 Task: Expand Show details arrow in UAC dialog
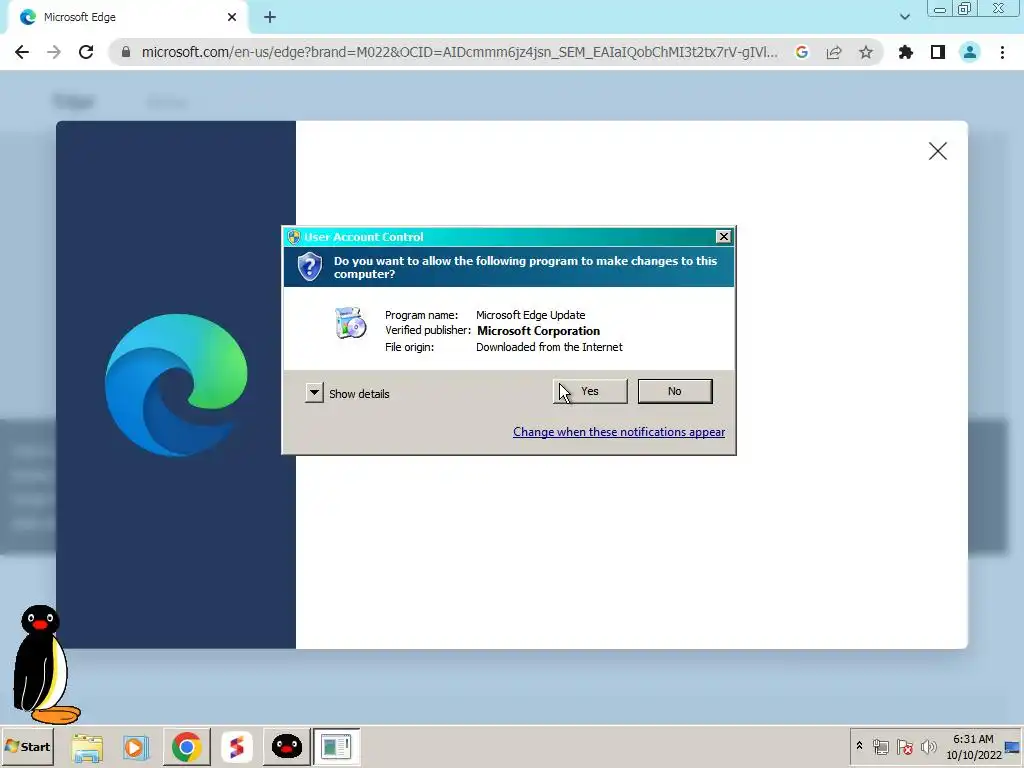tap(314, 392)
